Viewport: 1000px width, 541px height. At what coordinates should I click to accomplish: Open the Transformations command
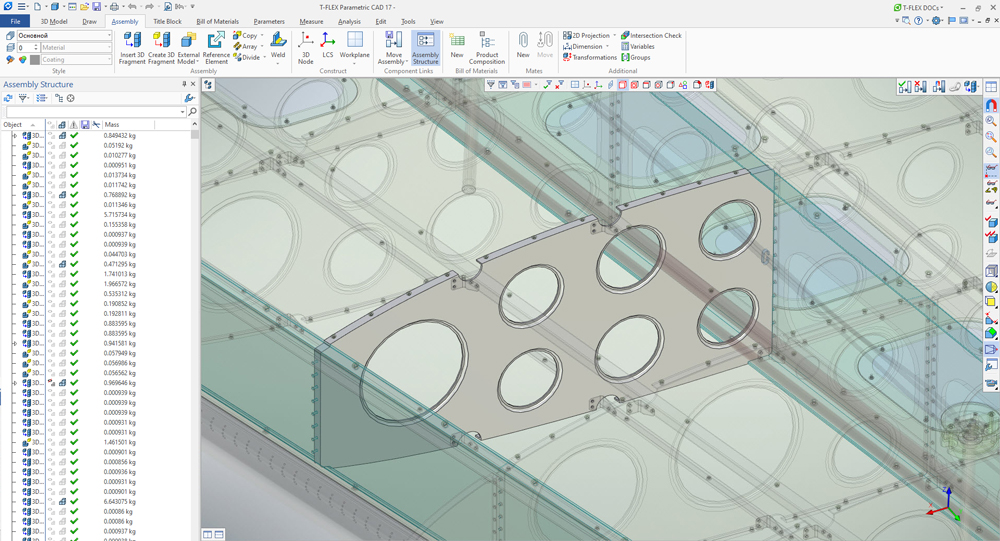click(590, 57)
